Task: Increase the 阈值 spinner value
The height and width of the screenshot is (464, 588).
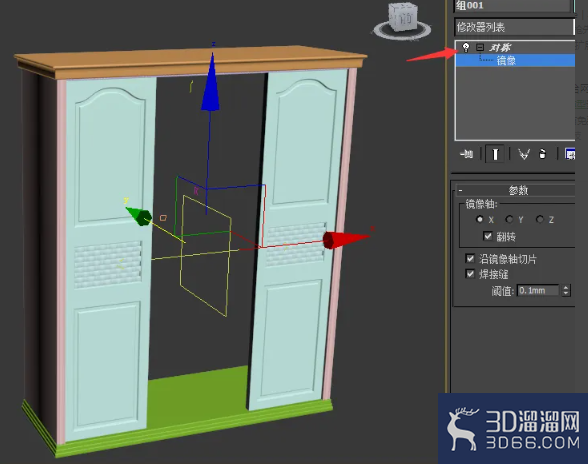Action: pos(566,287)
